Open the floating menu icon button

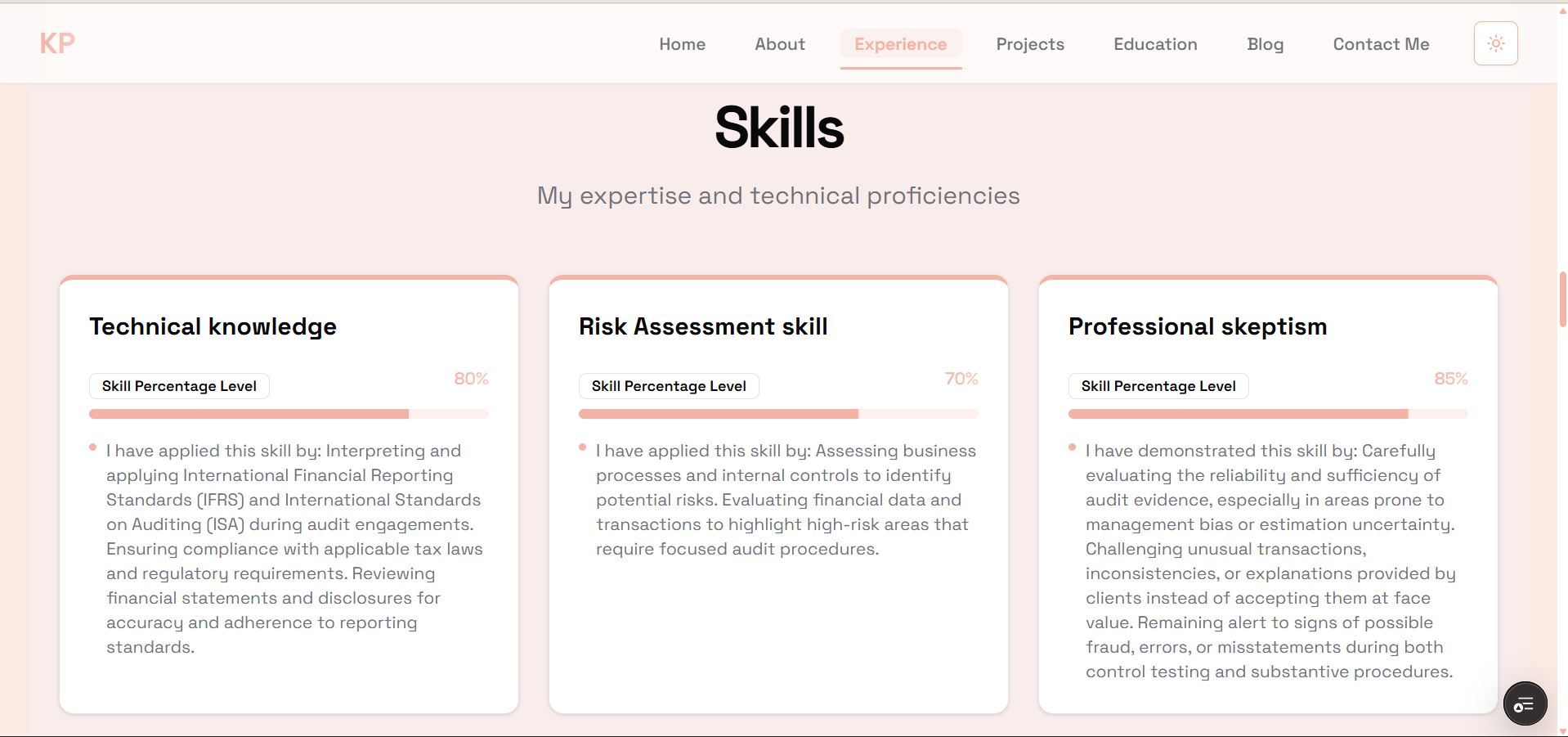click(x=1525, y=703)
